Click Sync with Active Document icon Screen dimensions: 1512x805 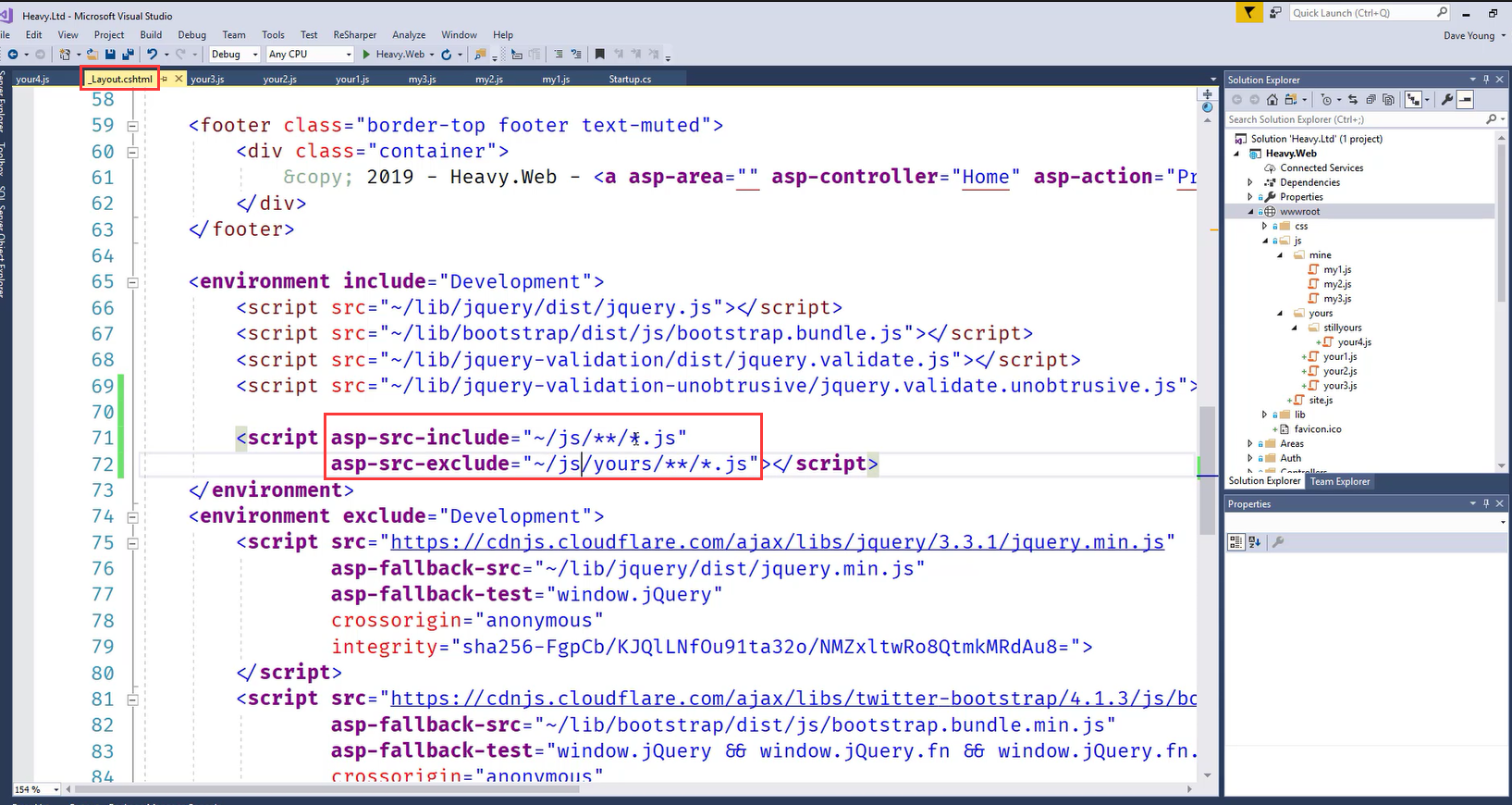click(1352, 100)
